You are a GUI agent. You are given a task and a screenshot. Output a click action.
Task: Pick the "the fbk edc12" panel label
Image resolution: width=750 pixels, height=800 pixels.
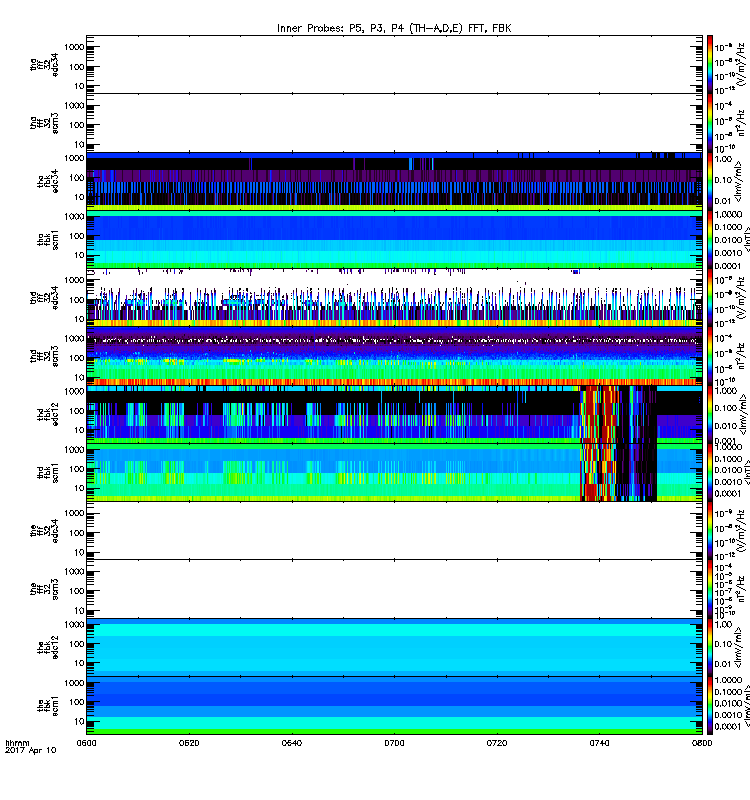pyautogui.click(x=47, y=647)
